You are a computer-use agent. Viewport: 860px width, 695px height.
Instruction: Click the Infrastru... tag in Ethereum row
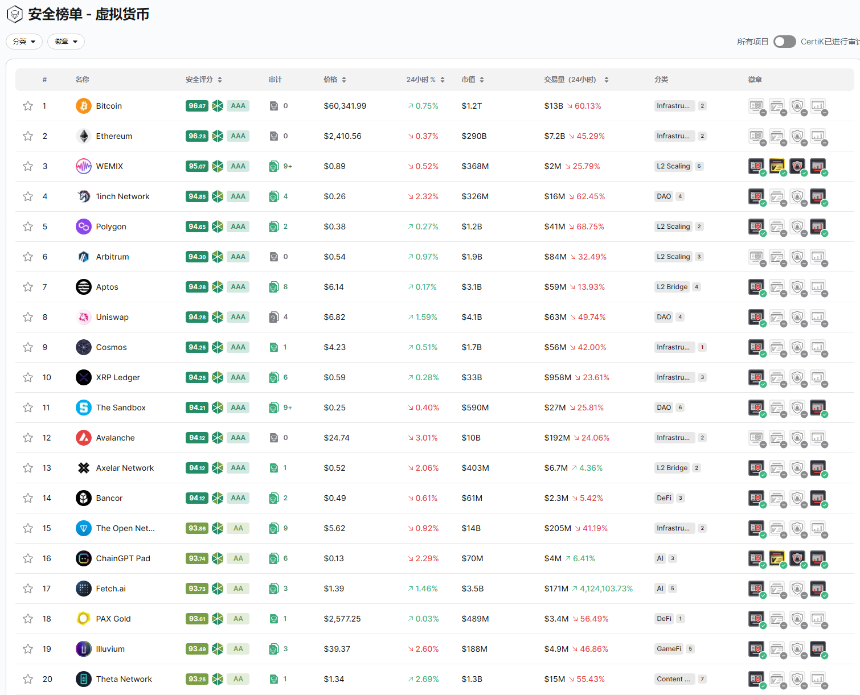coord(674,136)
